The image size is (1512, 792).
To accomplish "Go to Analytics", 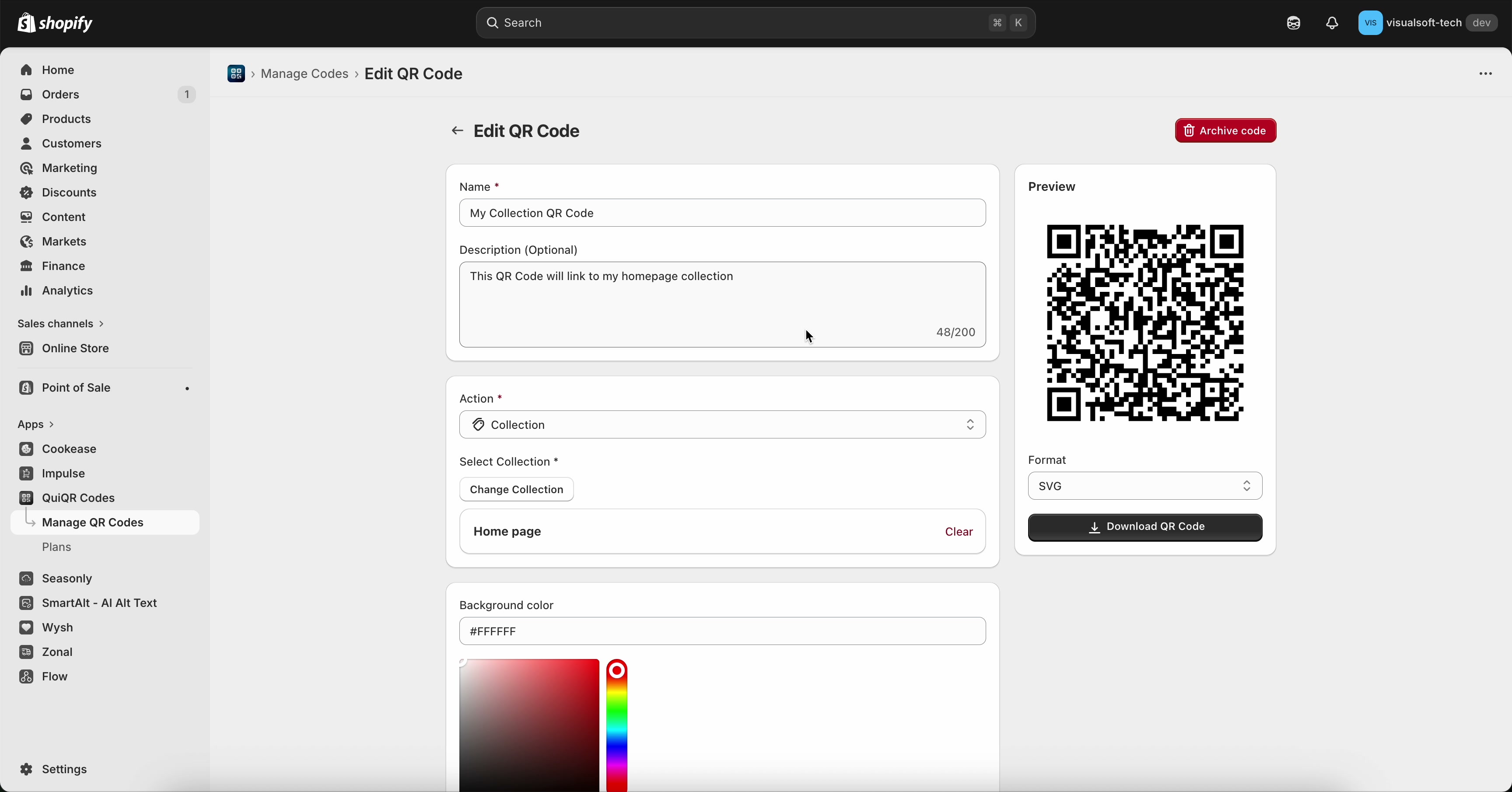I will 66,290.
